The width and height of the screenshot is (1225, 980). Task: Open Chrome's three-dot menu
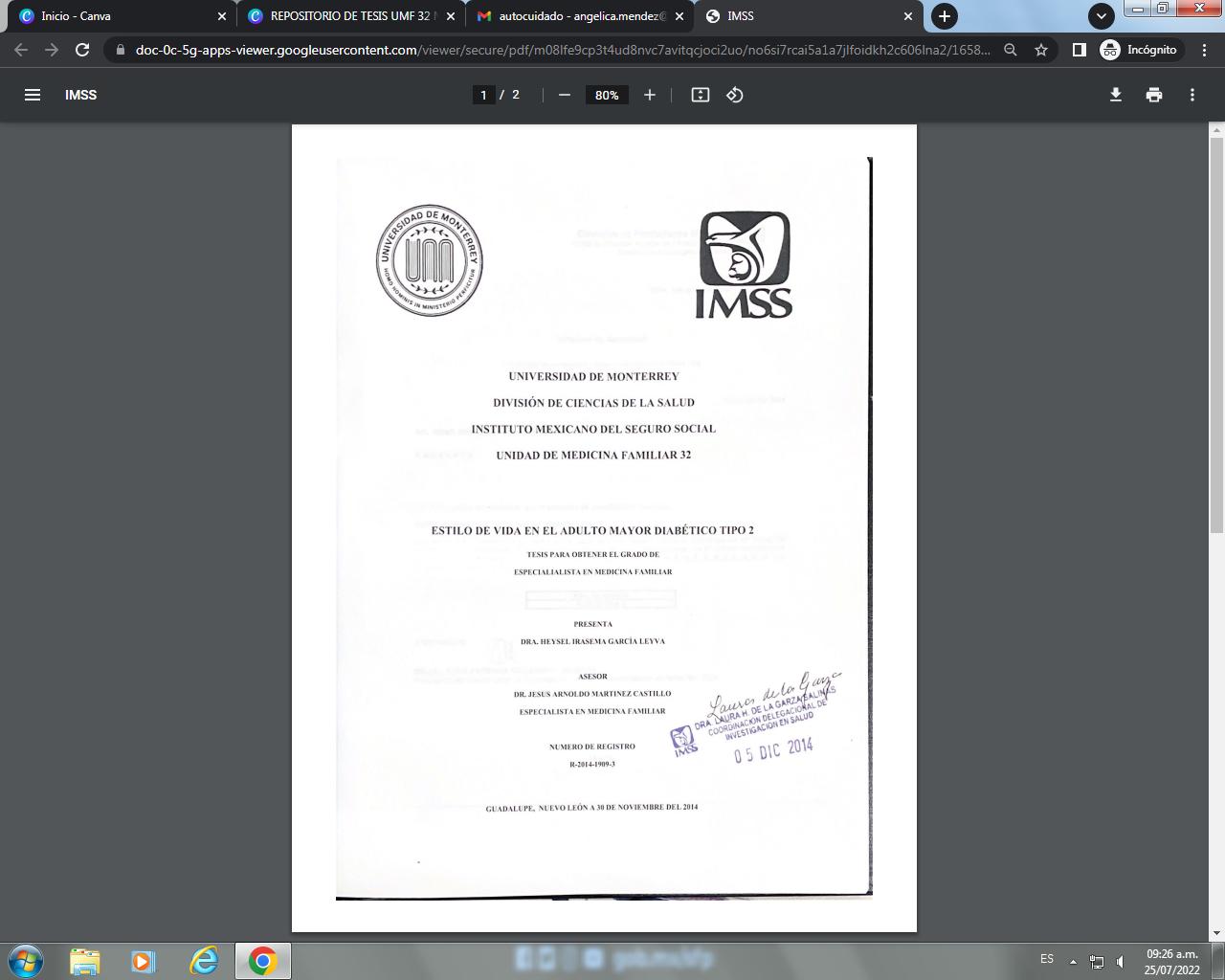click(x=1205, y=50)
